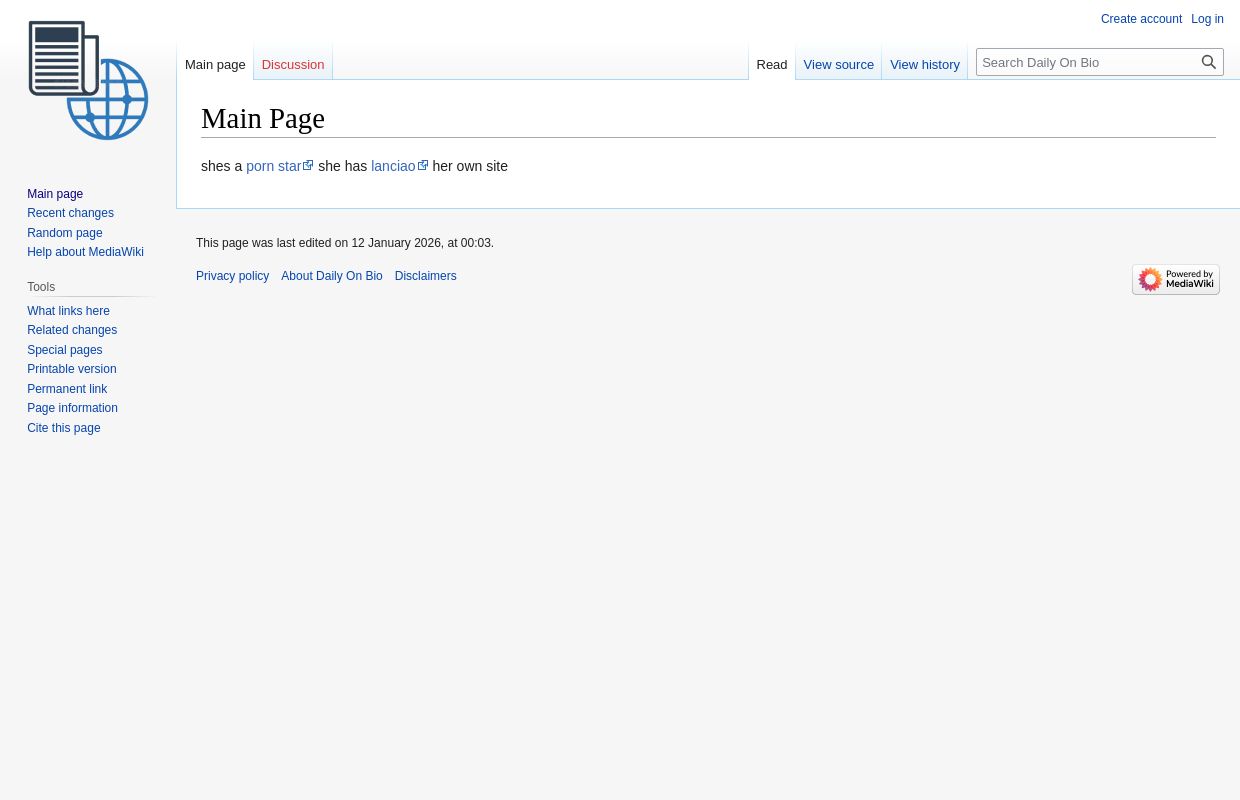Follow the lanciao external link
Viewport: 1240px width, 800px height.
pos(393,166)
